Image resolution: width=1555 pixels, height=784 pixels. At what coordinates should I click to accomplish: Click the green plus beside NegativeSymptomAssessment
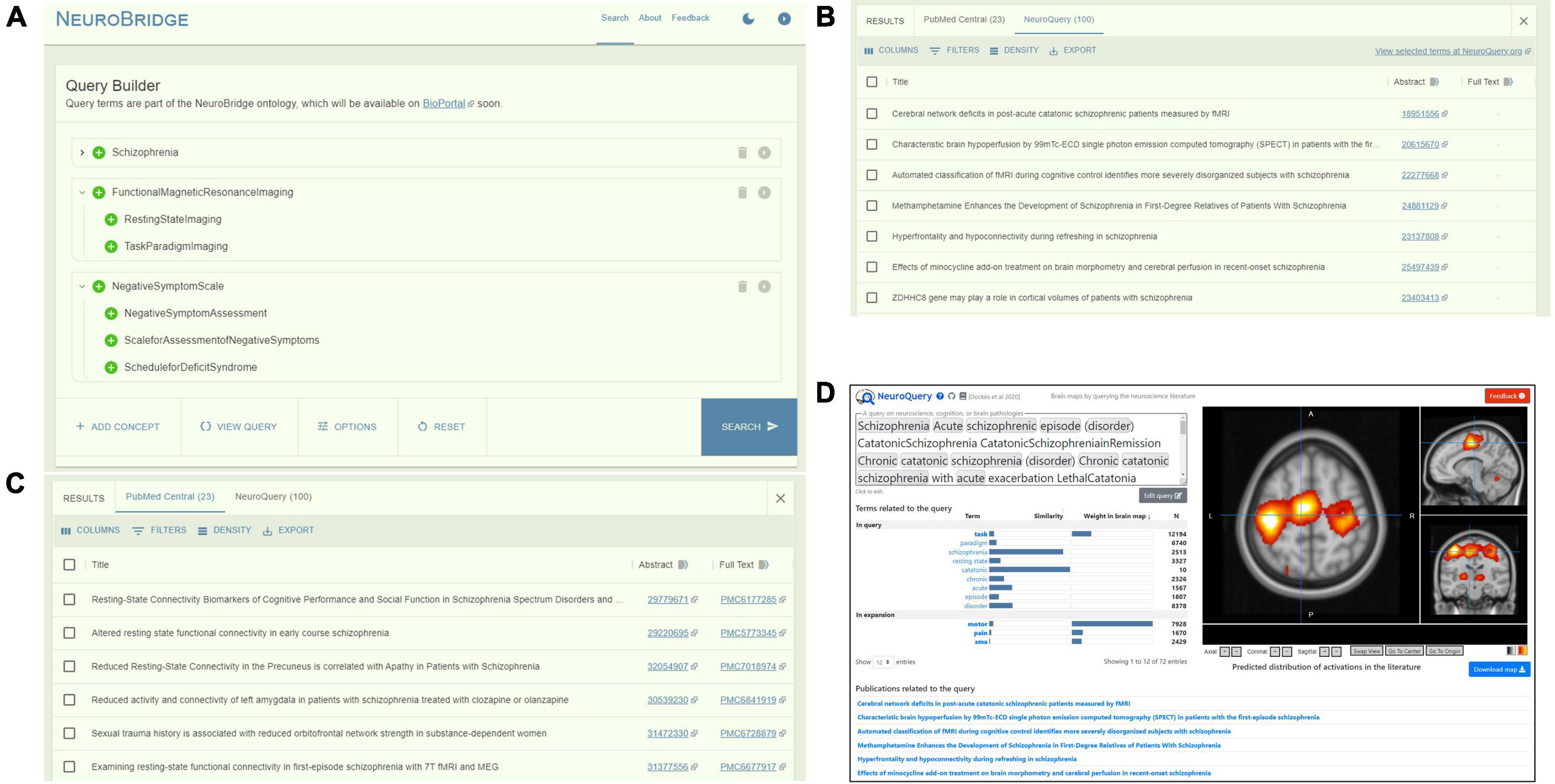(111, 313)
